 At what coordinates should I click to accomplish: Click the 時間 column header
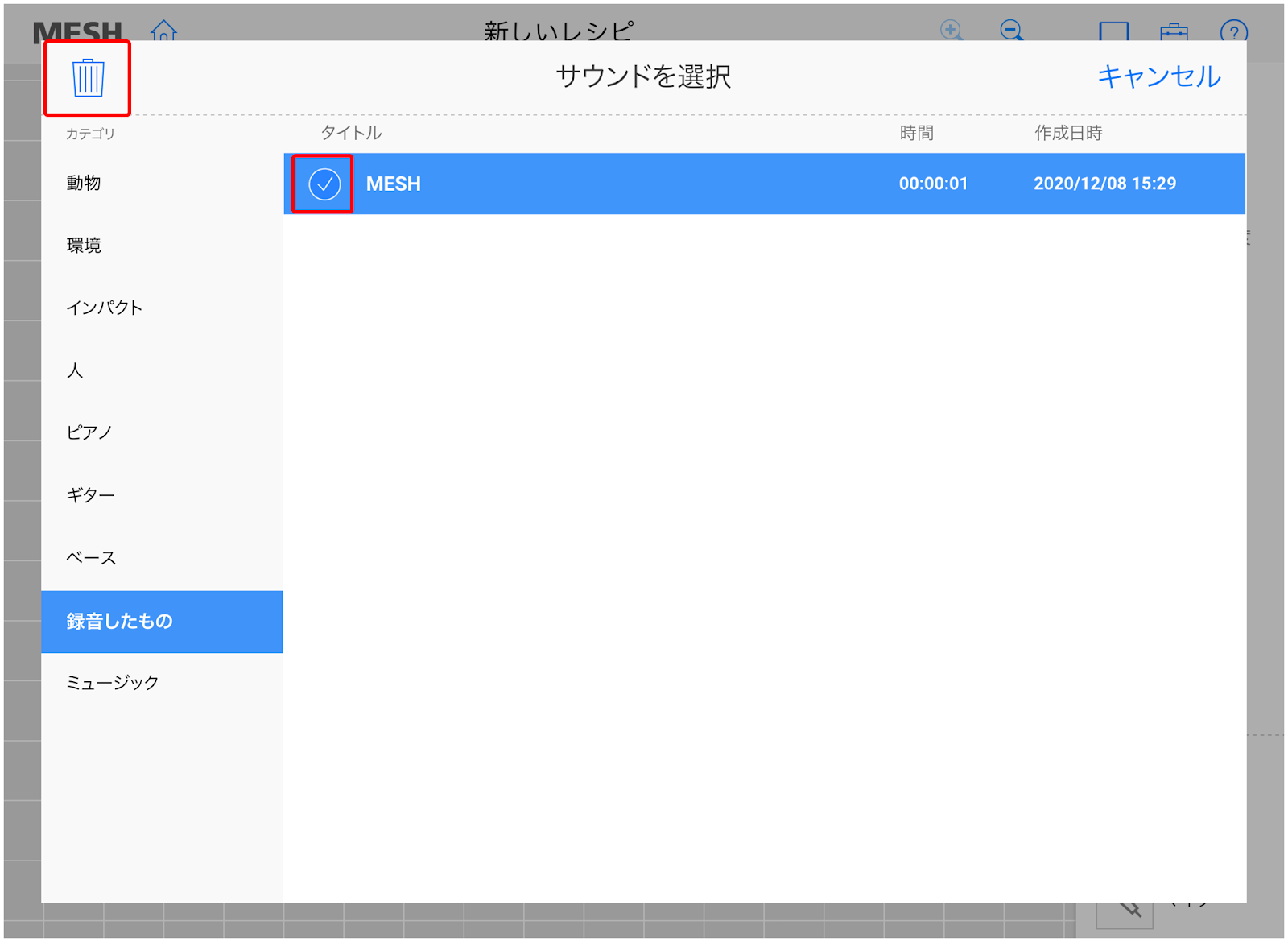coord(916,133)
